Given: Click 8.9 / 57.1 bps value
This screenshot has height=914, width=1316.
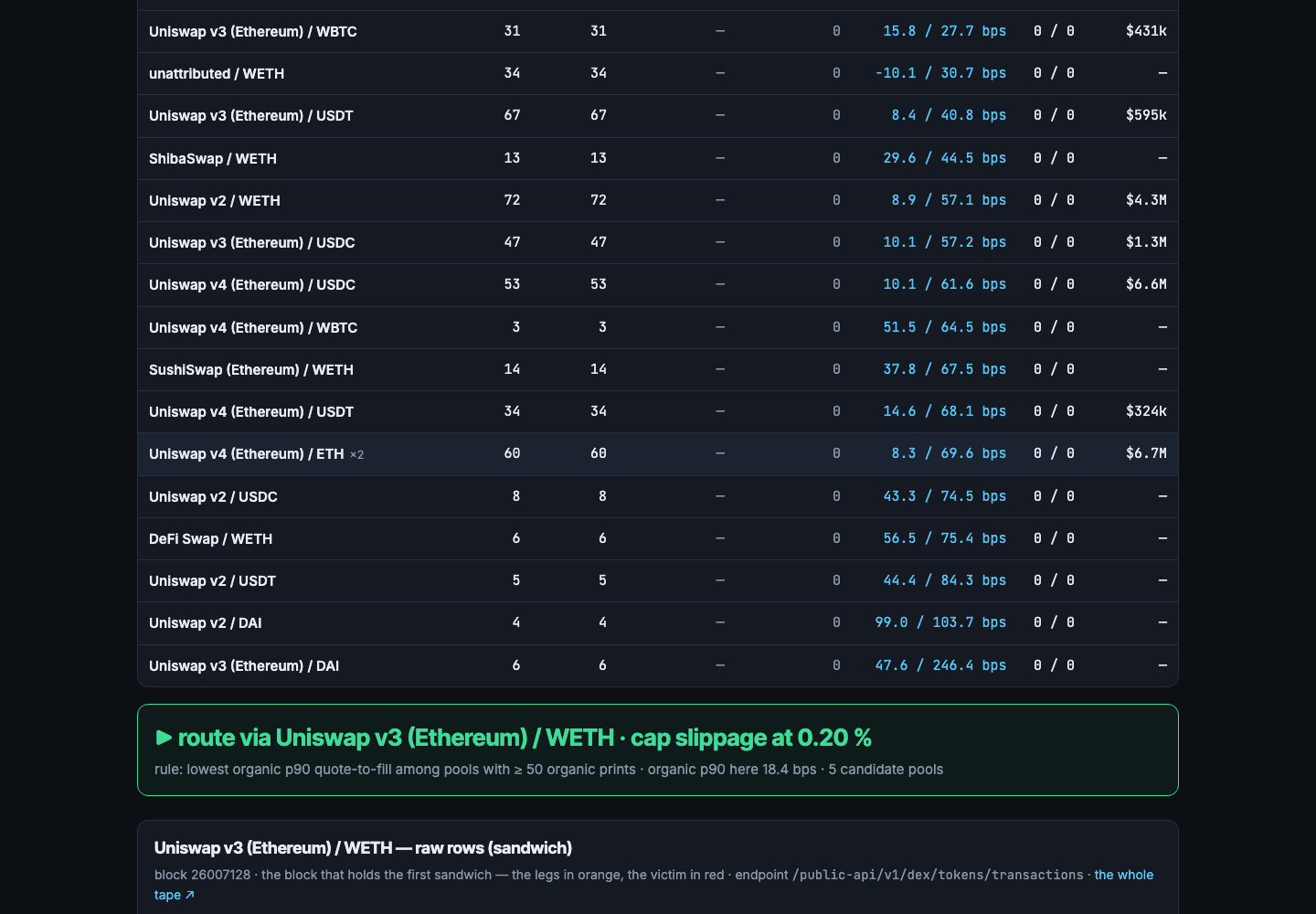Looking at the screenshot, I should click(949, 200).
